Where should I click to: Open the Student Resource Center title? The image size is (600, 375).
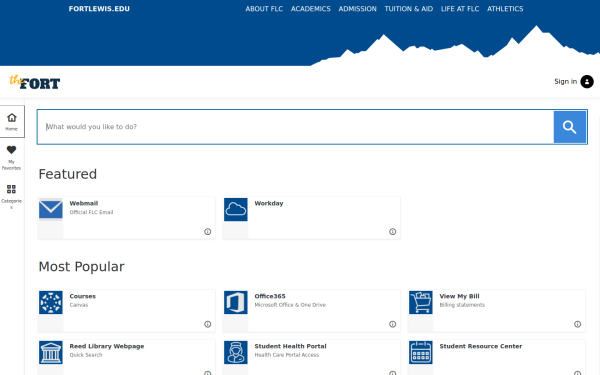(481, 346)
